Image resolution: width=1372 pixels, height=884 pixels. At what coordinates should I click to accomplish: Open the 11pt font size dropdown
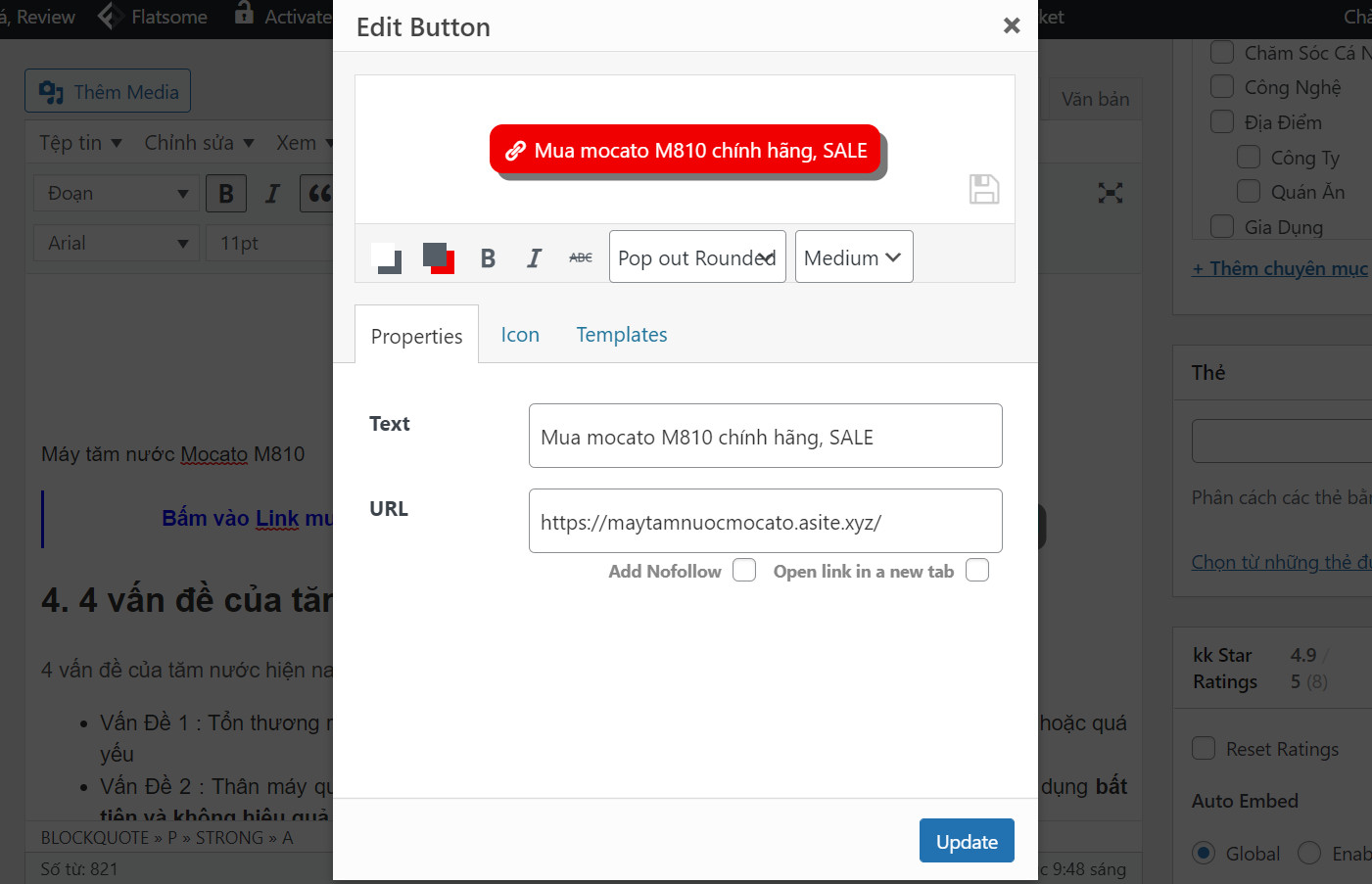[269, 243]
